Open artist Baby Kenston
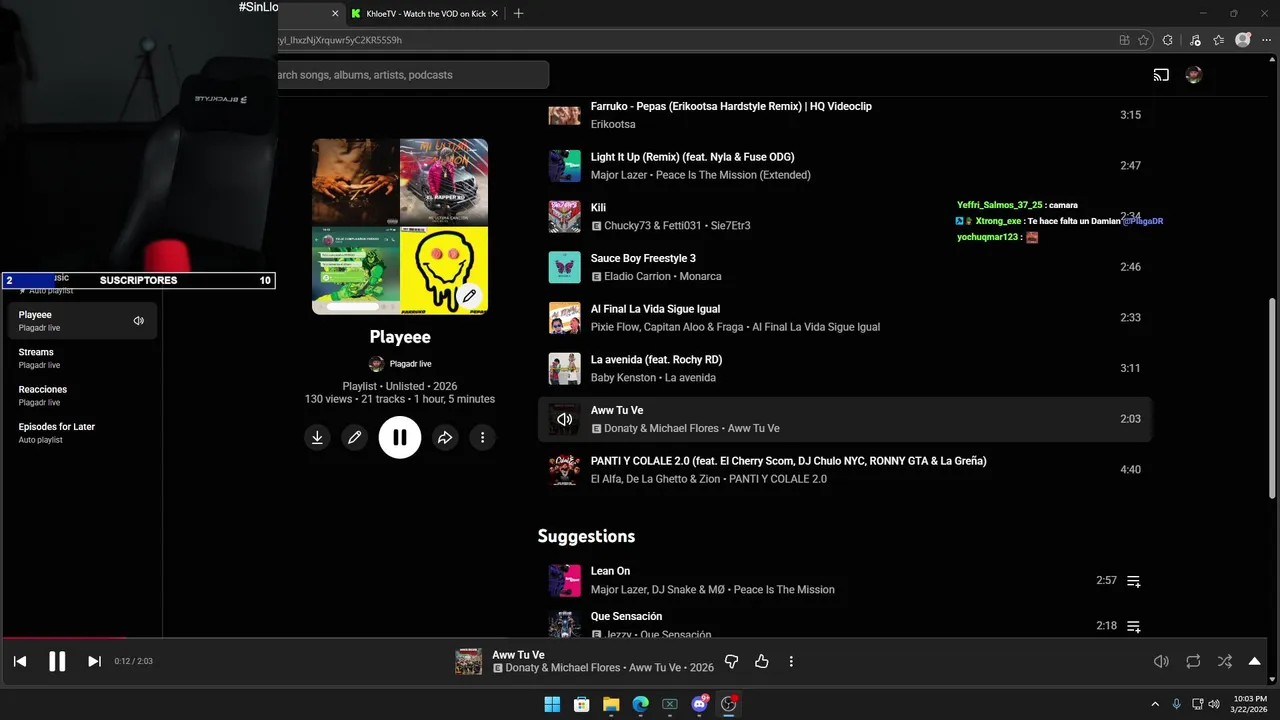This screenshot has height=720, width=1280. [x=623, y=378]
